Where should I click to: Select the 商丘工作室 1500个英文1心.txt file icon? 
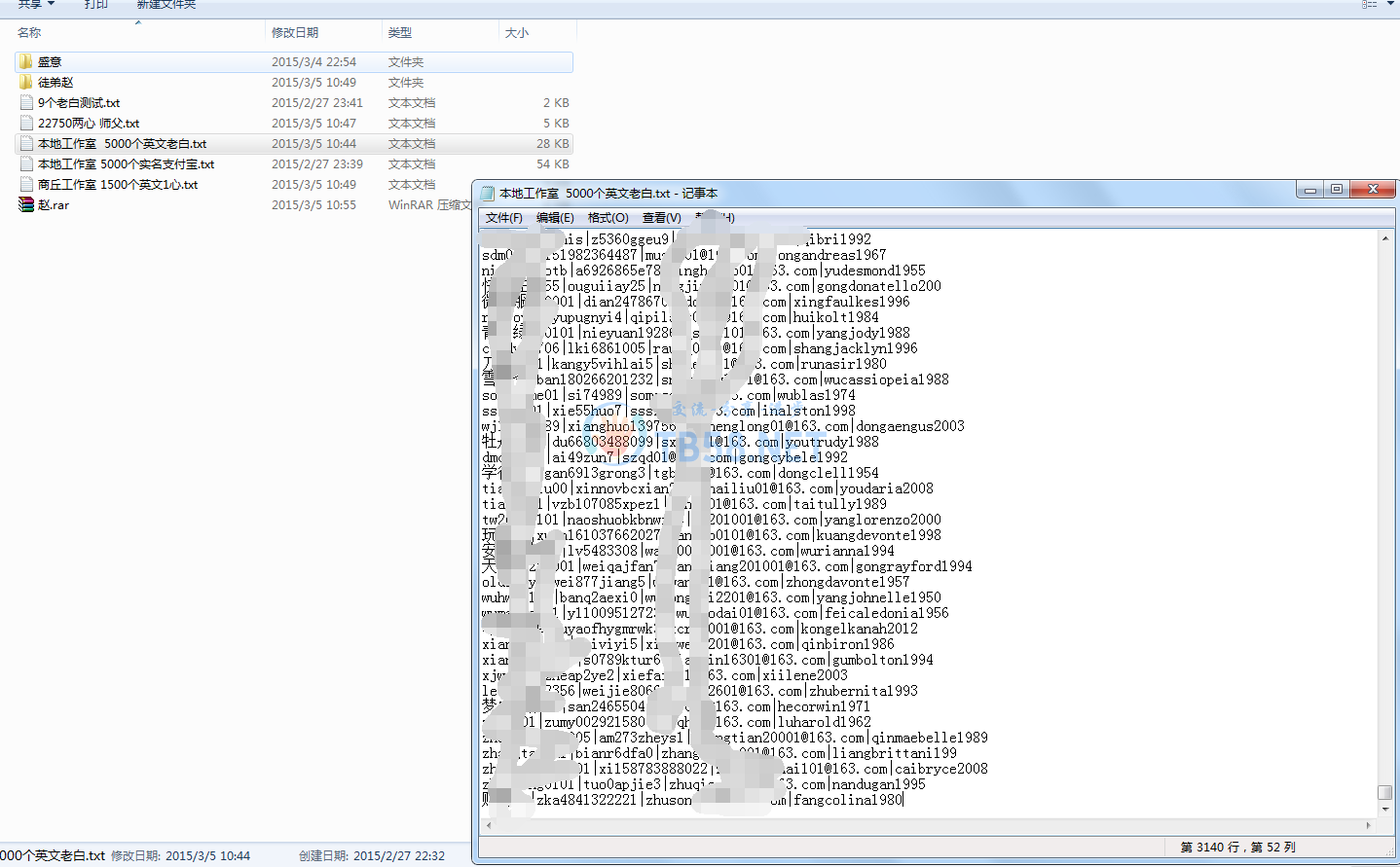(x=25, y=184)
